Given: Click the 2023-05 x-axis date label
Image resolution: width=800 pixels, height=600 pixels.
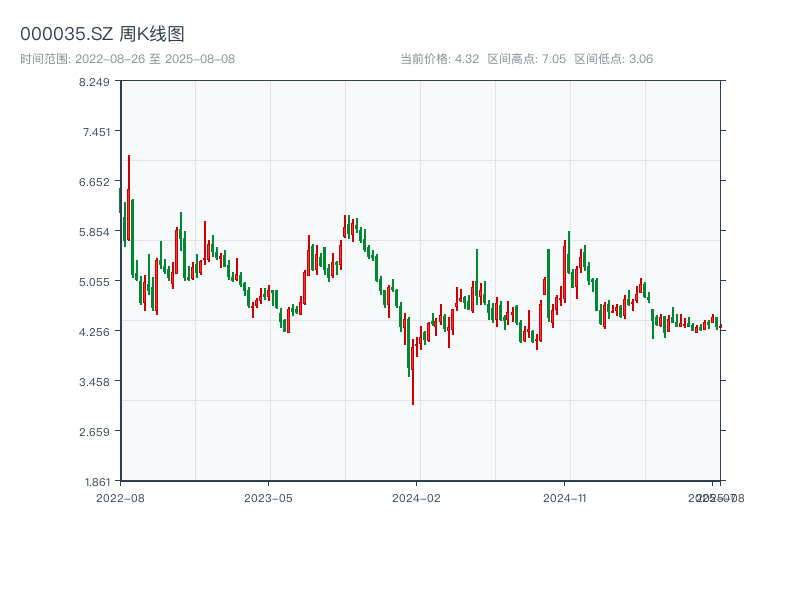Looking at the screenshot, I should [x=268, y=497].
